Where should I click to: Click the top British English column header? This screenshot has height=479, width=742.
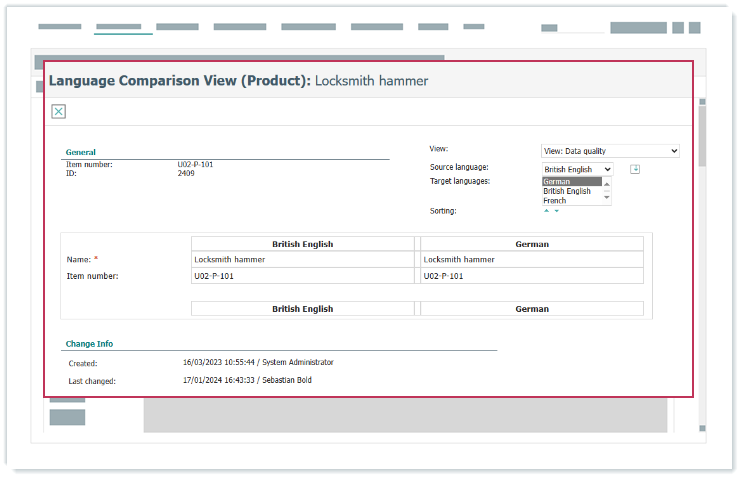coord(302,243)
